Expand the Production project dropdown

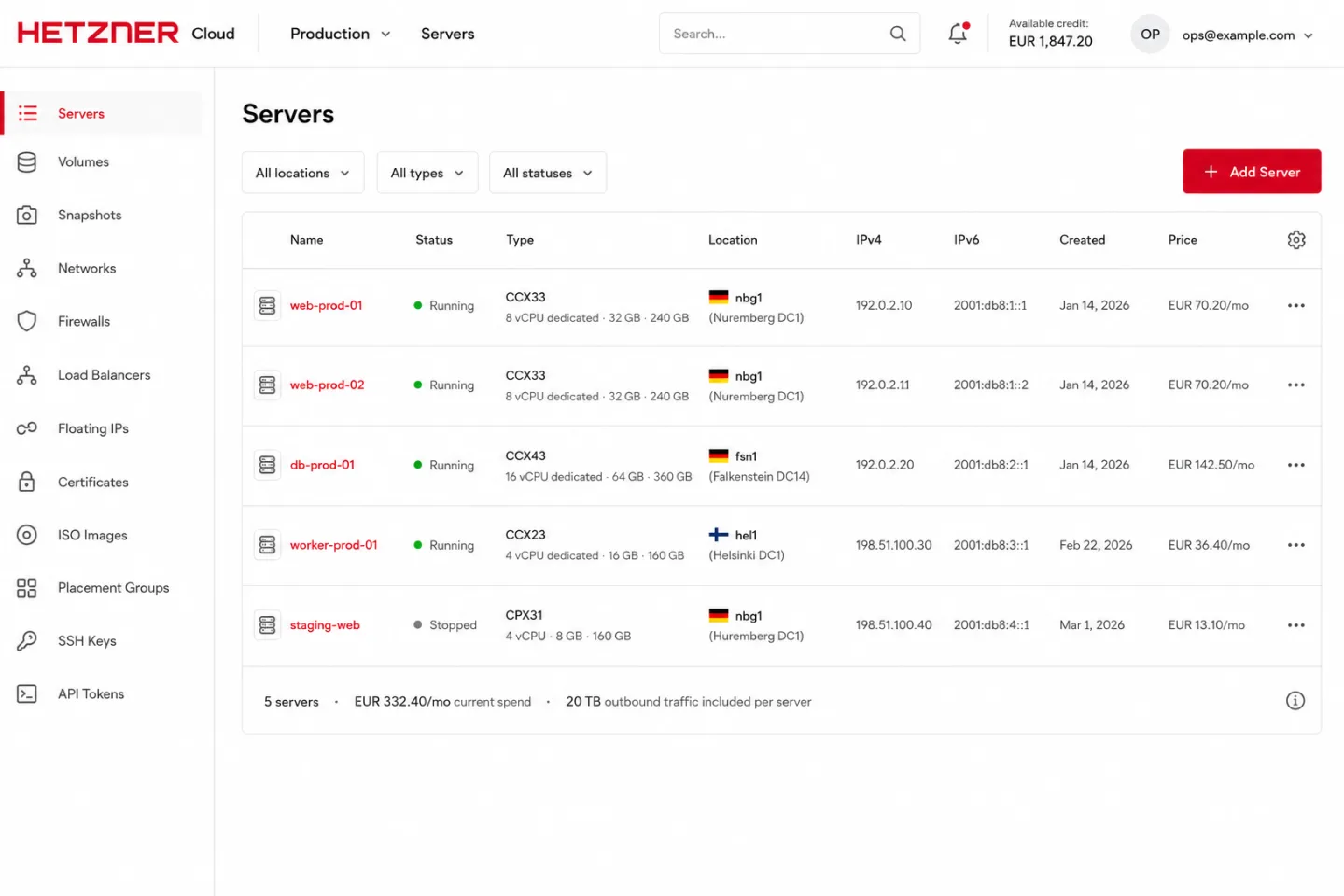pos(341,34)
